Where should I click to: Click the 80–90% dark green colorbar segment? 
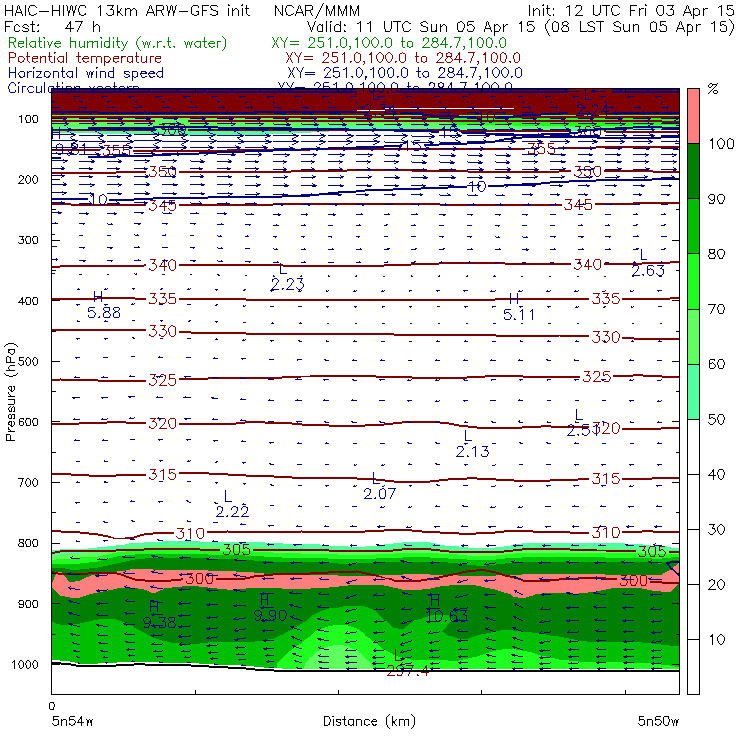point(693,226)
